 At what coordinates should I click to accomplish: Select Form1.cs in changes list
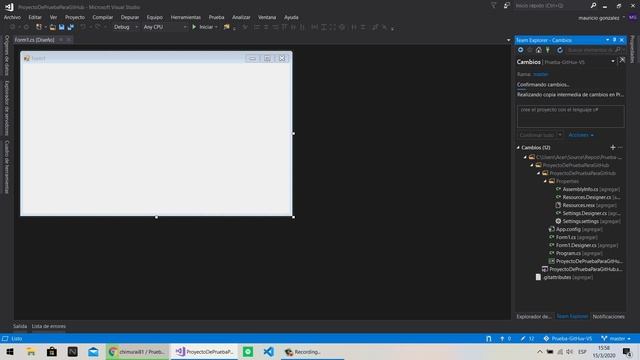coord(573,237)
